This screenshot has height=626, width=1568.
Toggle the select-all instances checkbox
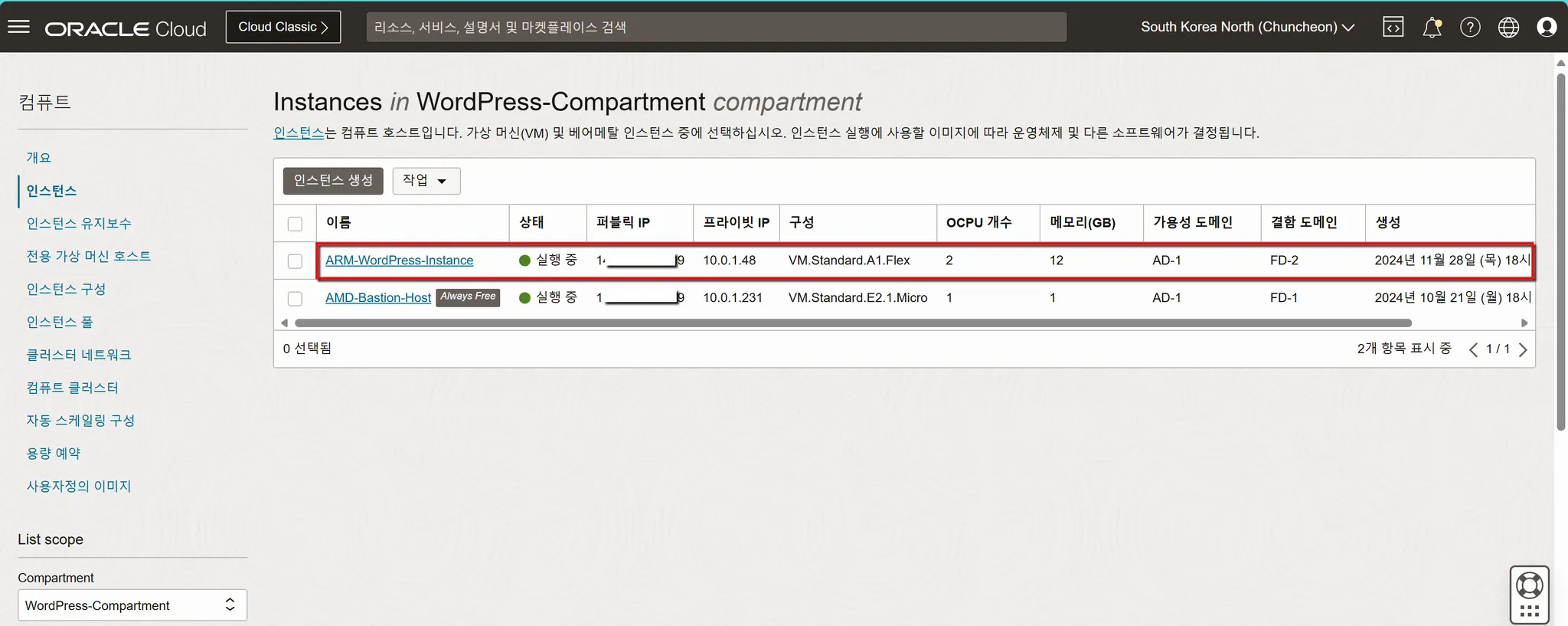click(x=295, y=224)
